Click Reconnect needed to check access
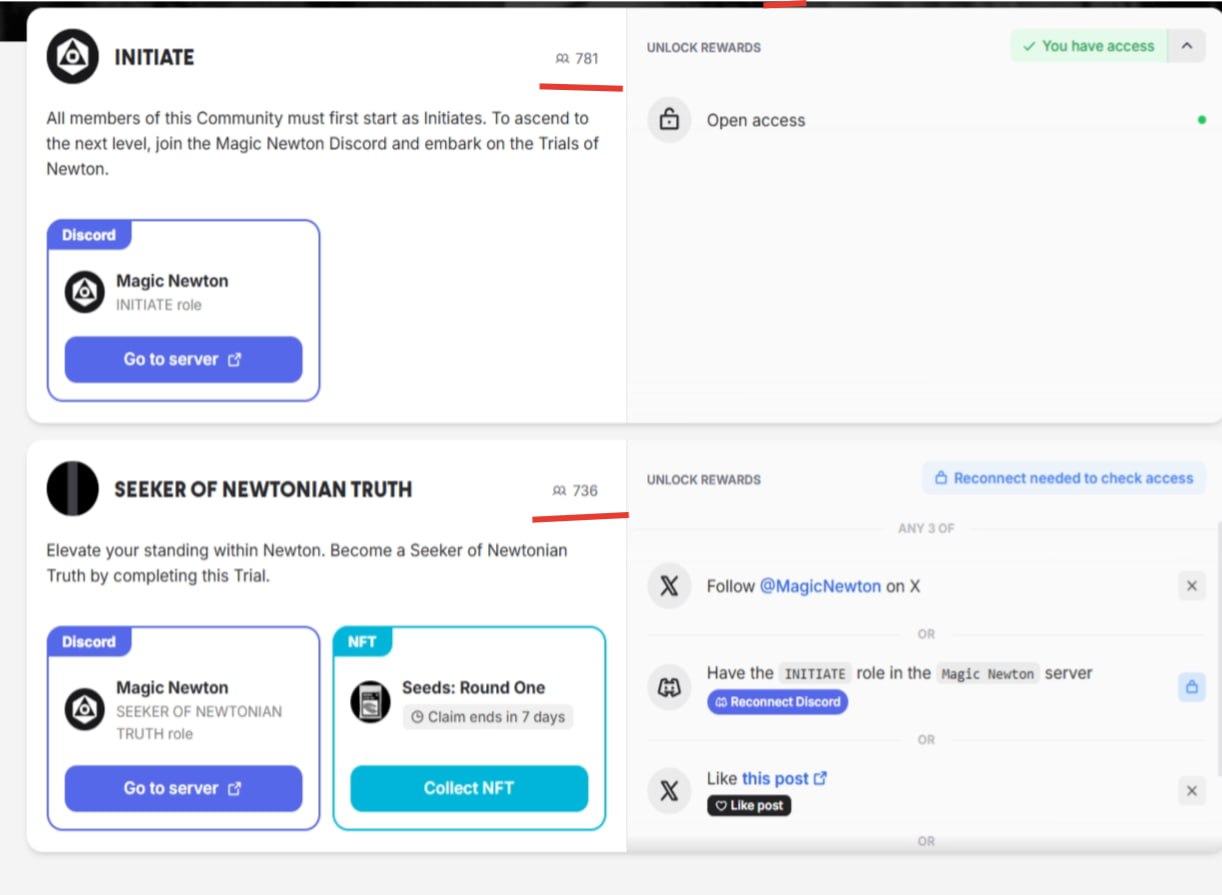 1063,478
